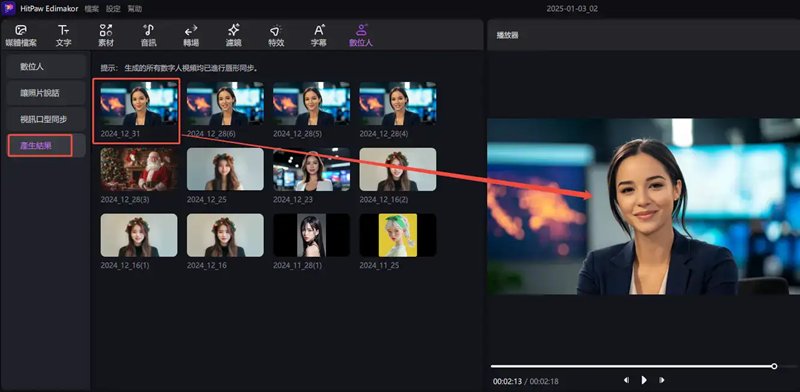
Task: Select the 文字 text tool
Action: [x=63, y=36]
